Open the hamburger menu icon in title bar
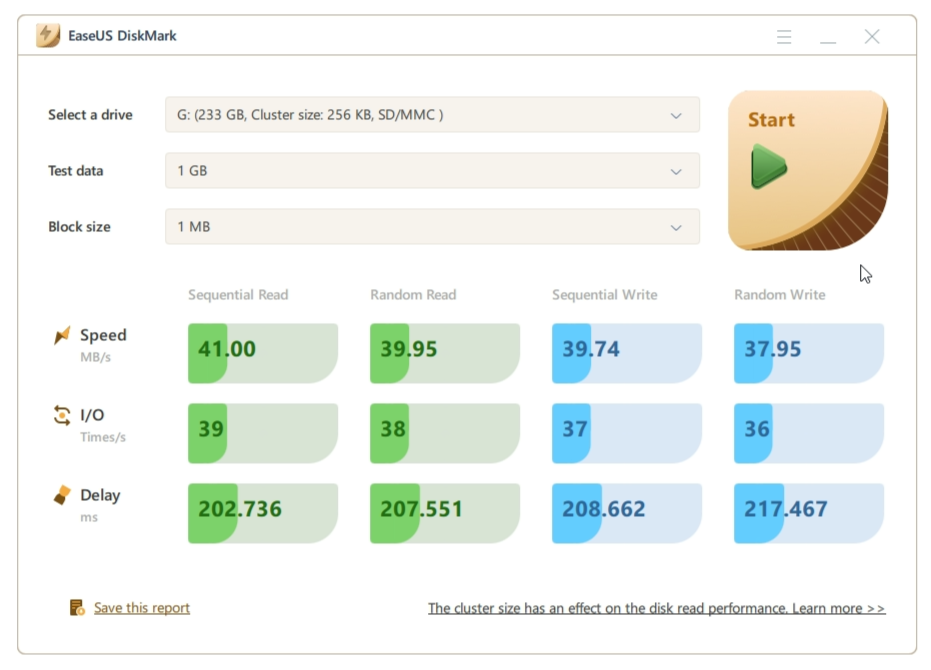 [x=784, y=37]
